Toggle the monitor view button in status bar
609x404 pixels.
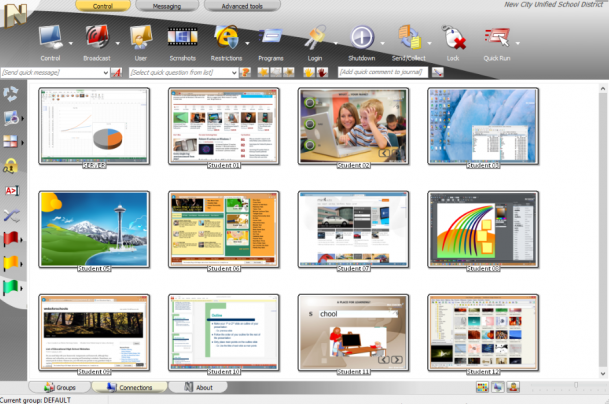[x=498, y=387]
